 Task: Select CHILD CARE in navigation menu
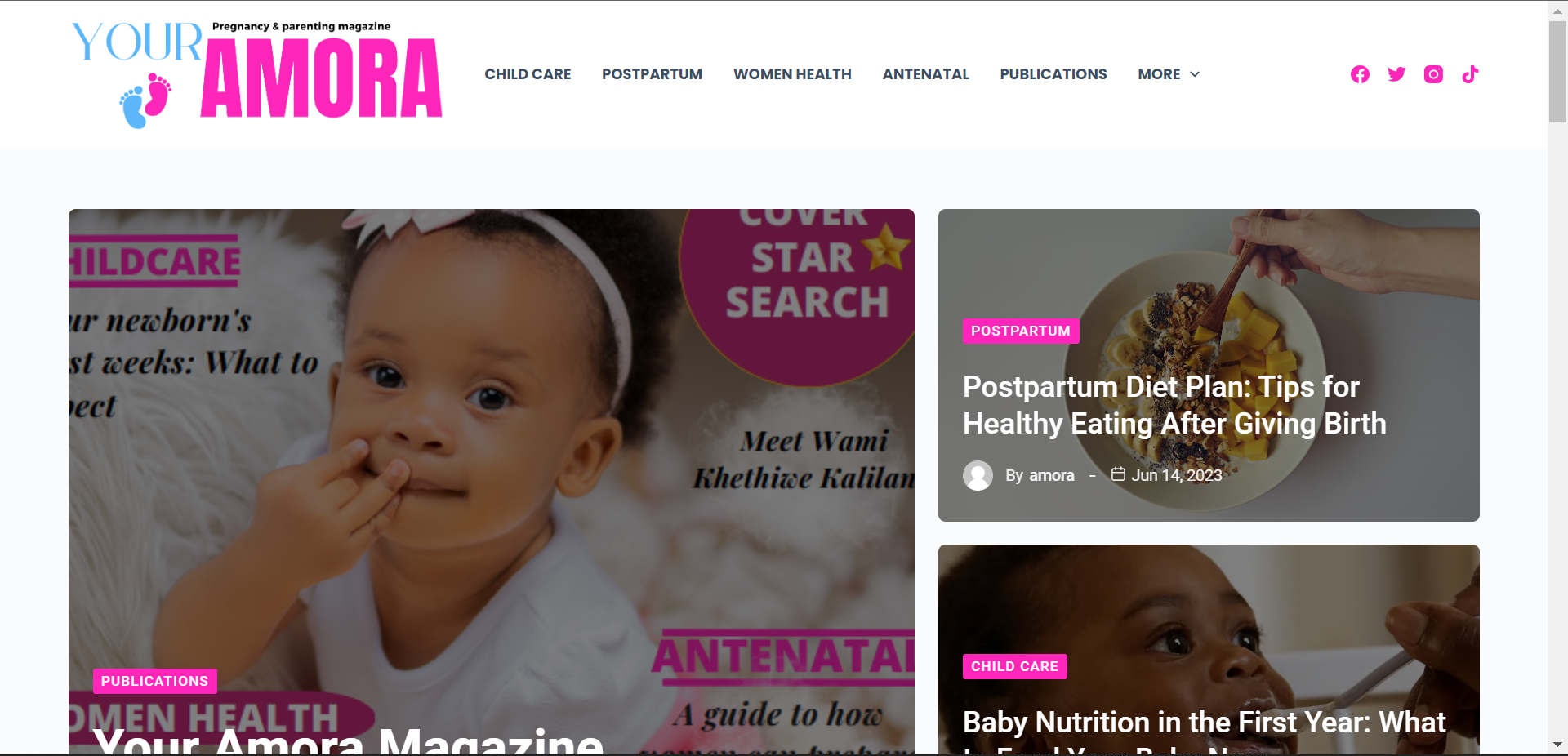coord(528,74)
